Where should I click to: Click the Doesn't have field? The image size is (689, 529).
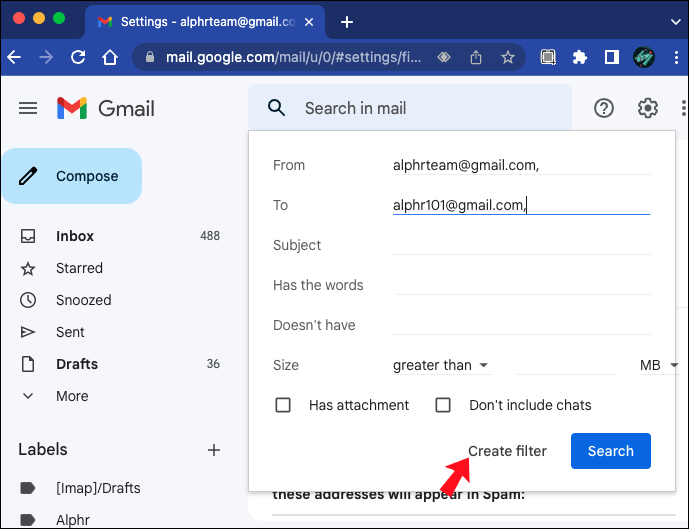[x=522, y=325]
